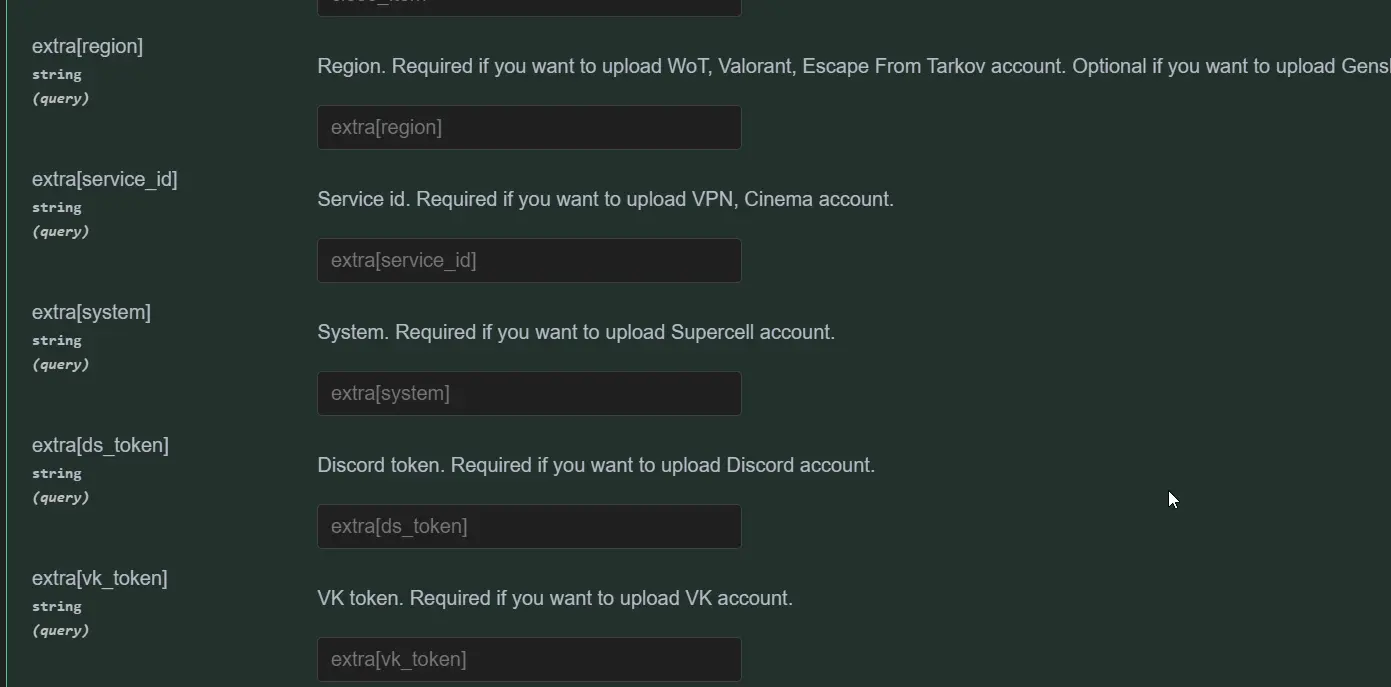Viewport: 1391px width, 687px height.
Task: Click the "string" type under extra[system] heading
Action: pos(57,340)
